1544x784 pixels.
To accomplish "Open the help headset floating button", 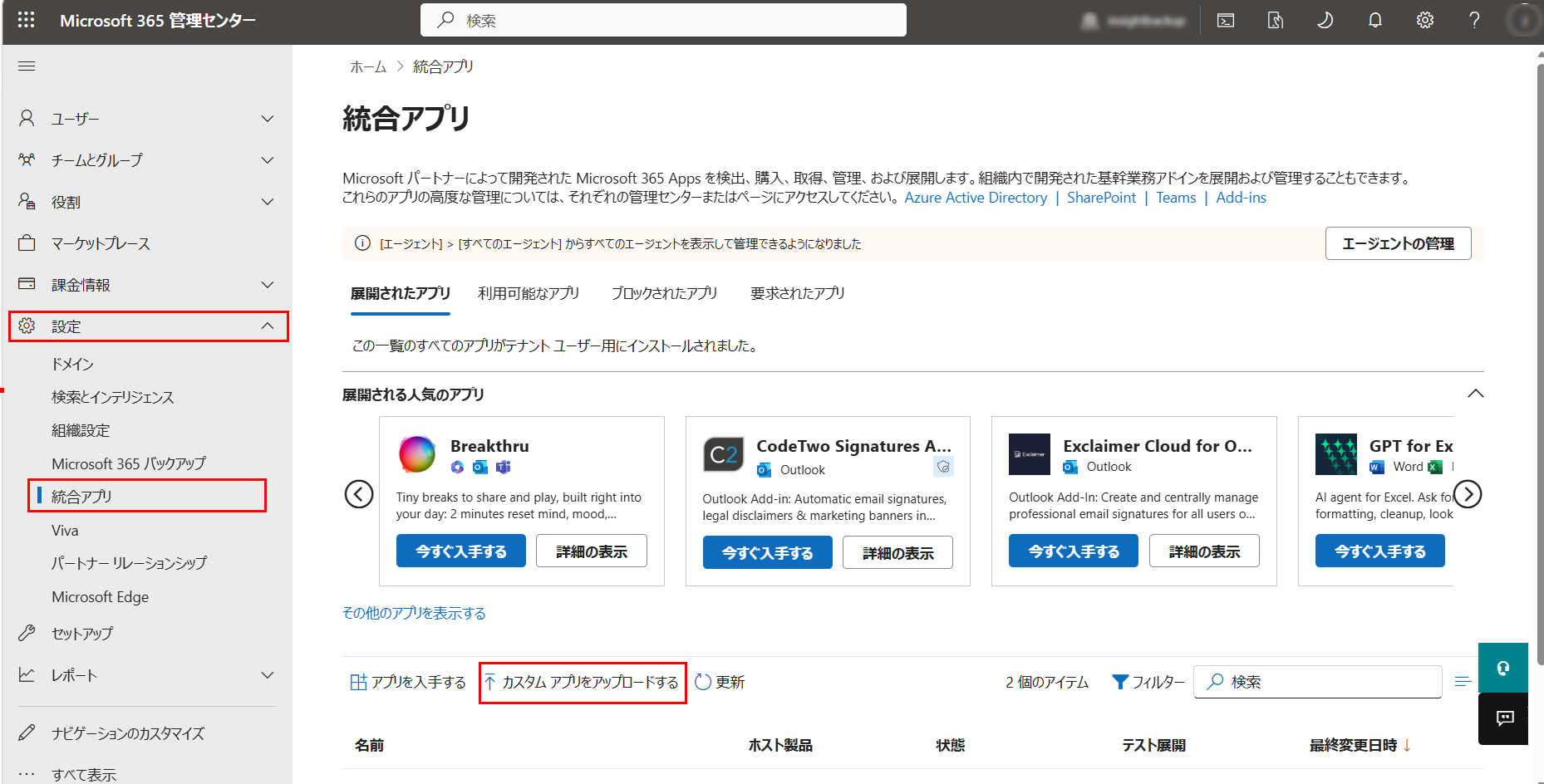I will [1503, 668].
